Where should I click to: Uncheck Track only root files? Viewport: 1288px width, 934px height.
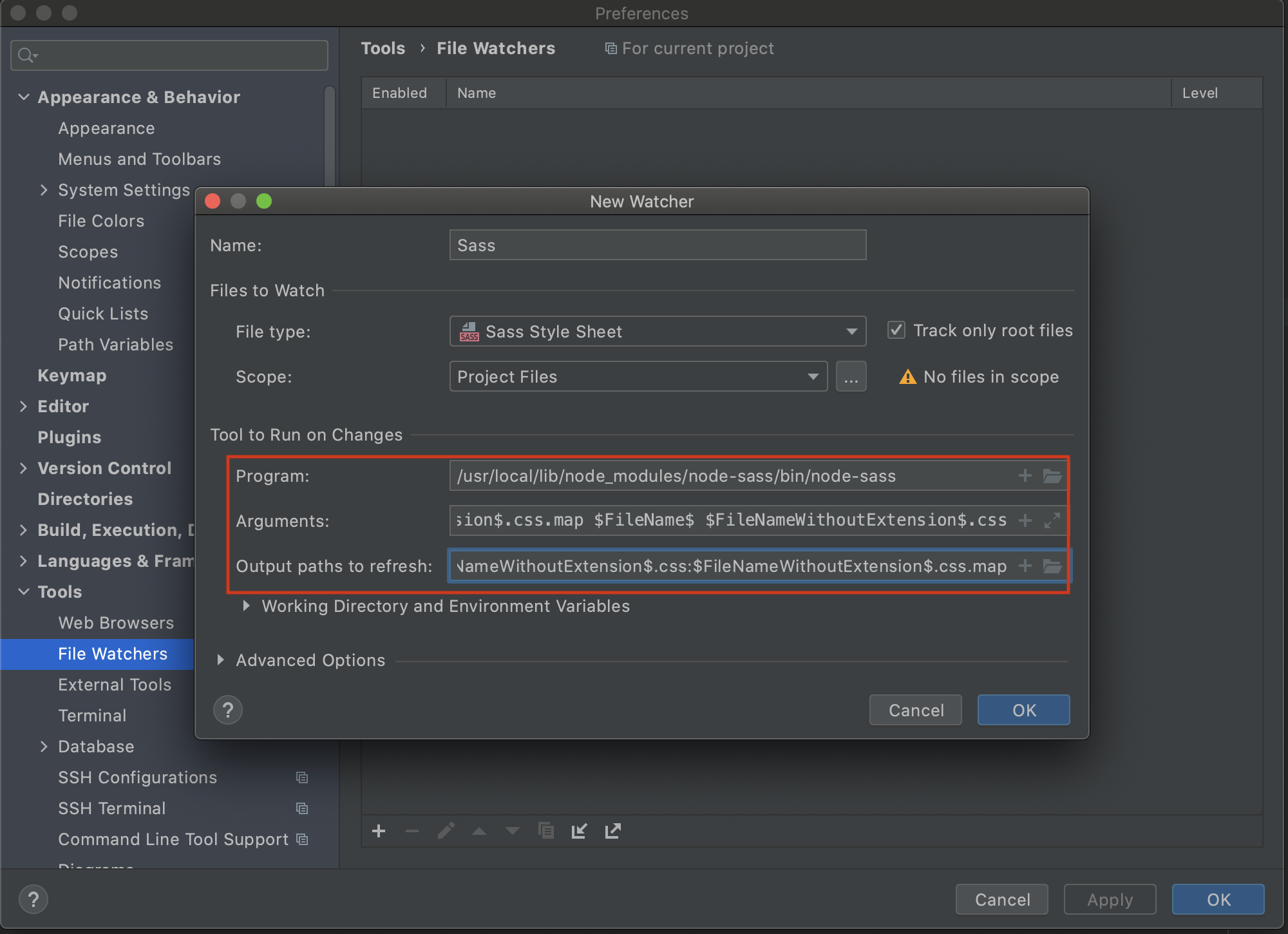coord(896,330)
